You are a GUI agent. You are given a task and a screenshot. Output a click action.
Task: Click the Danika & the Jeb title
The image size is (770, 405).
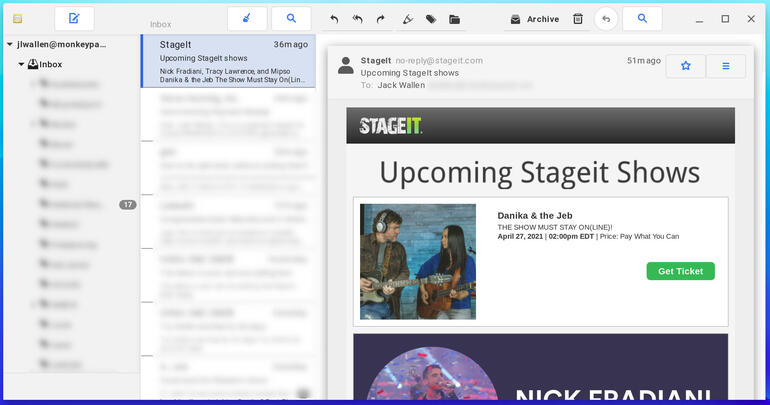pyautogui.click(x=535, y=216)
